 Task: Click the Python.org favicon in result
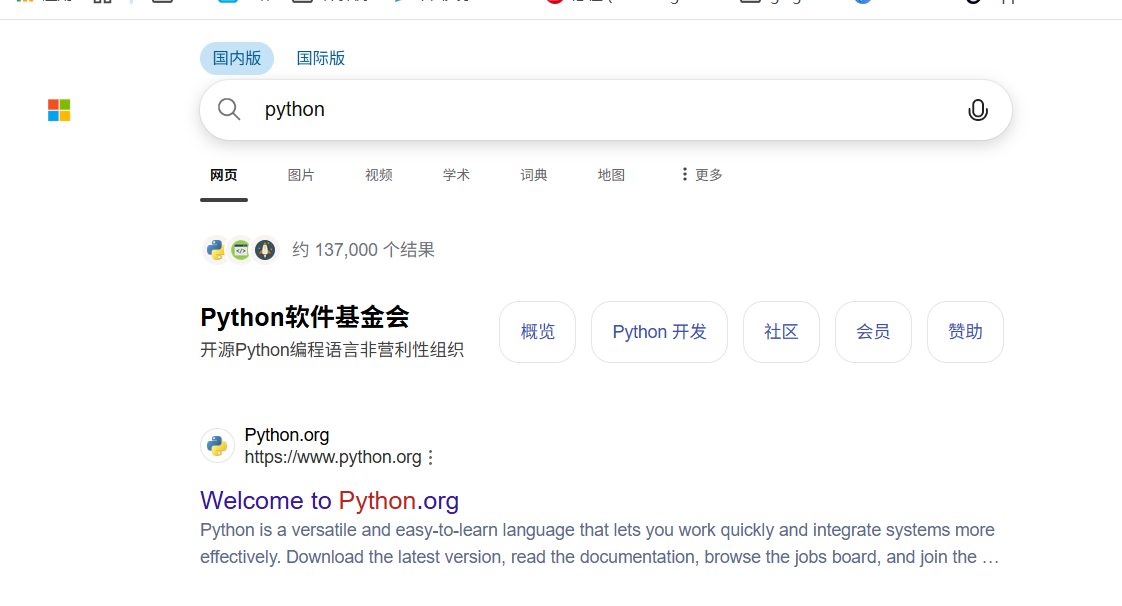tap(217, 446)
